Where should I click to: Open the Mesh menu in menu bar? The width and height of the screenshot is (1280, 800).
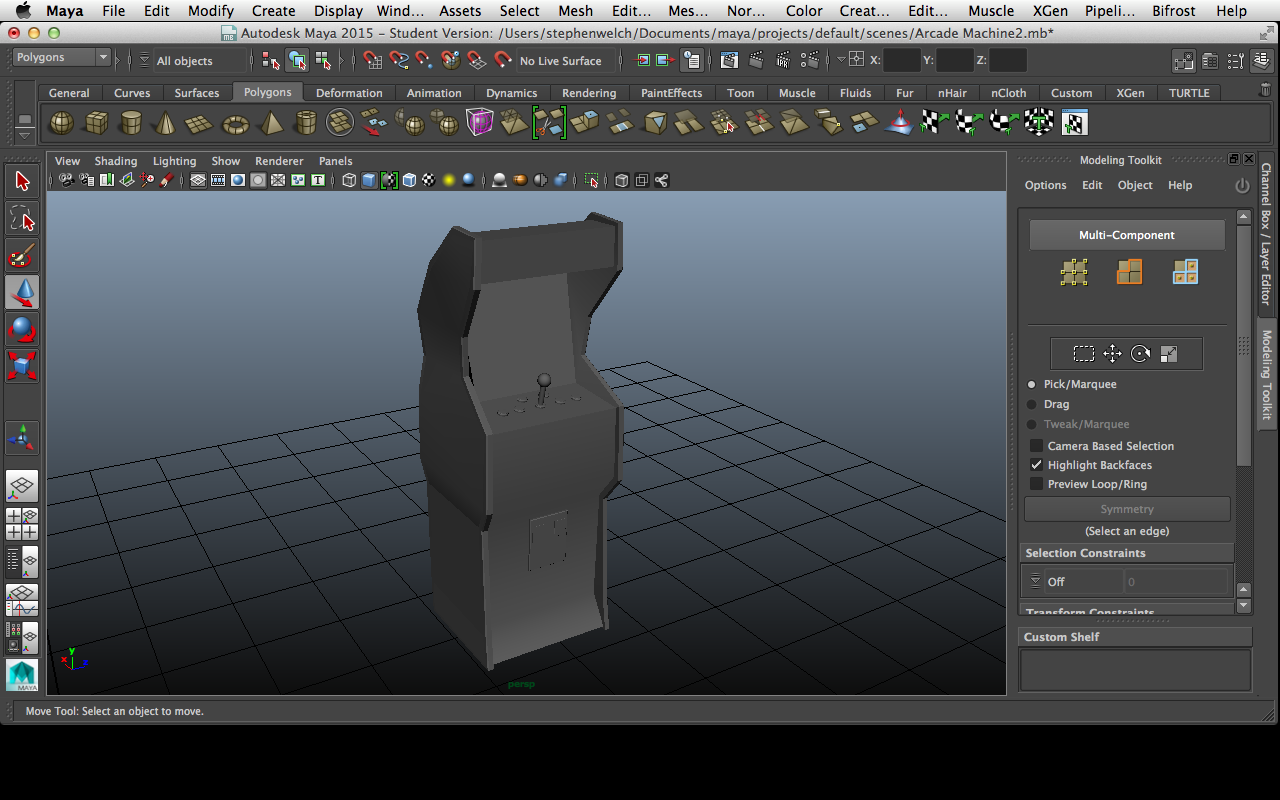[575, 11]
